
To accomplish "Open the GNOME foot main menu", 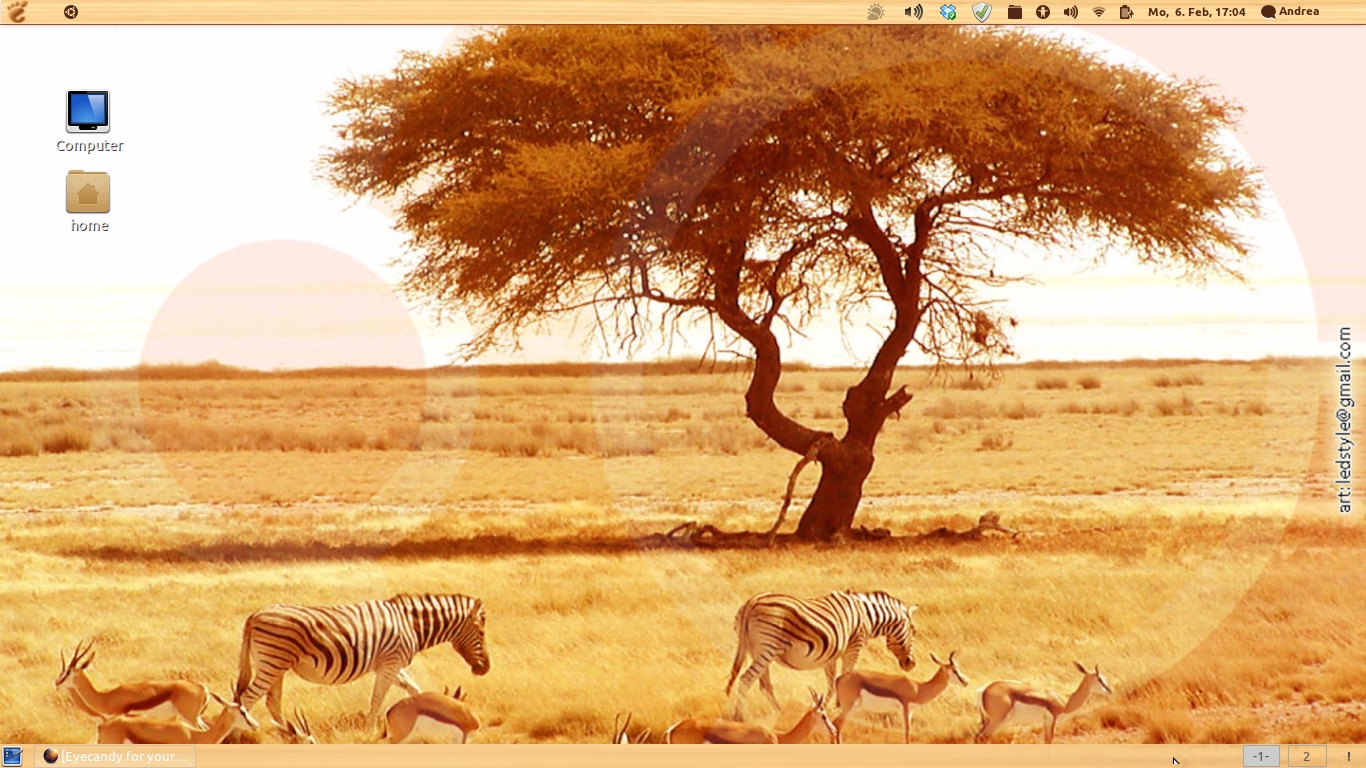I will (17, 12).
